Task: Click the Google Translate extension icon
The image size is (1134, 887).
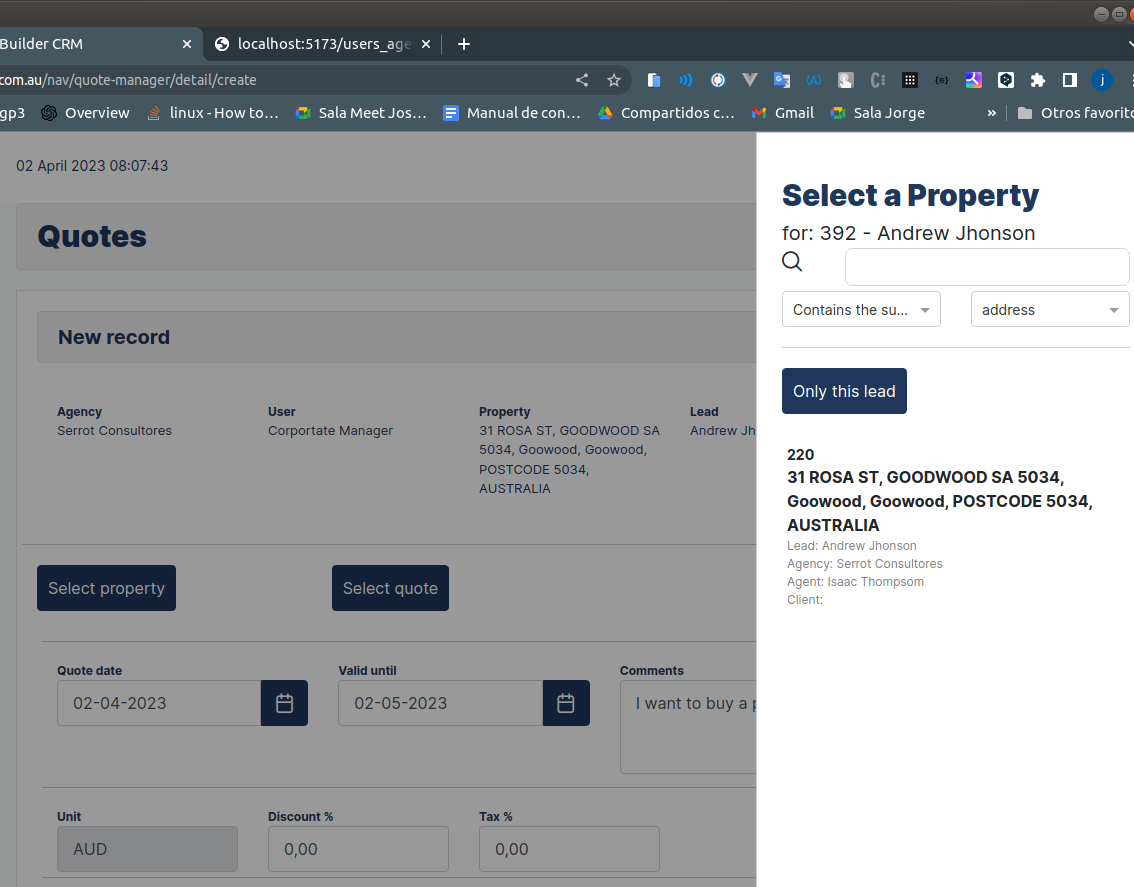Action: (x=781, y=80)
